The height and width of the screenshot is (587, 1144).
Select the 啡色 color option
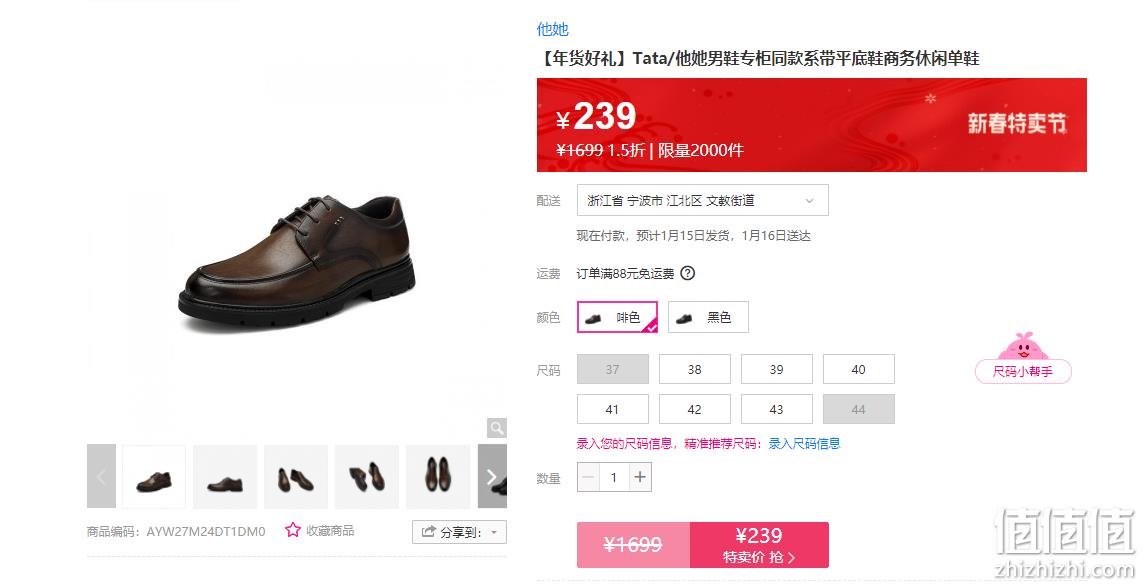[x=617, y=317]
